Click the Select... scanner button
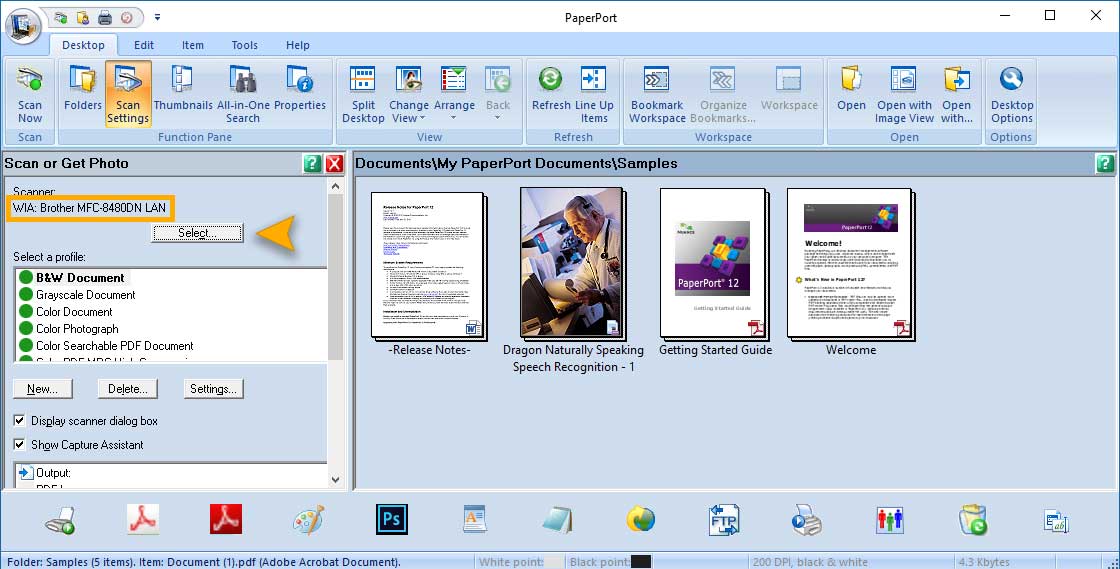 (197, 233)
